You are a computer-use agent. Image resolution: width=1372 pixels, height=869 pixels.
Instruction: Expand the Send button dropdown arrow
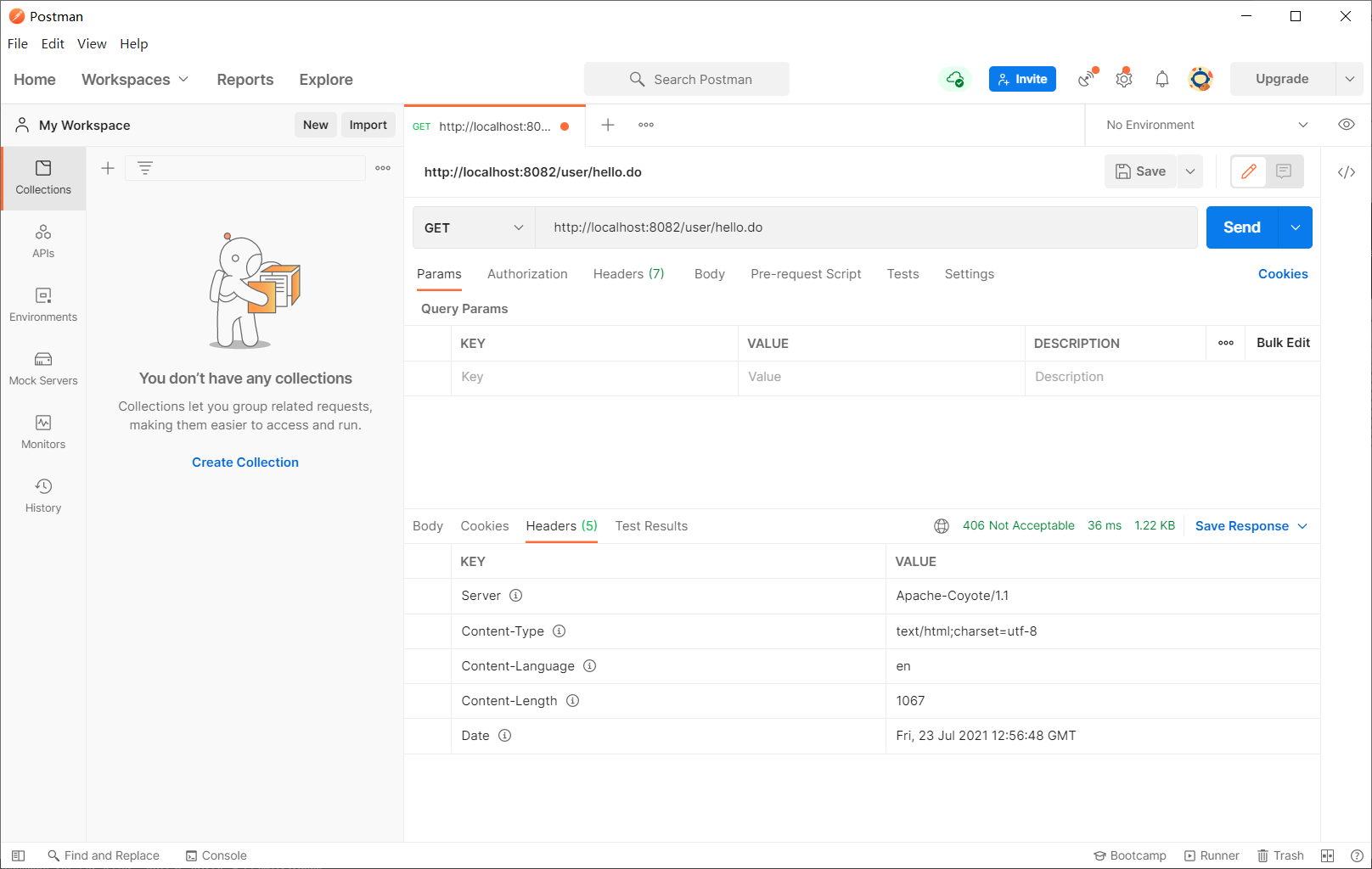pos(1296,227)
